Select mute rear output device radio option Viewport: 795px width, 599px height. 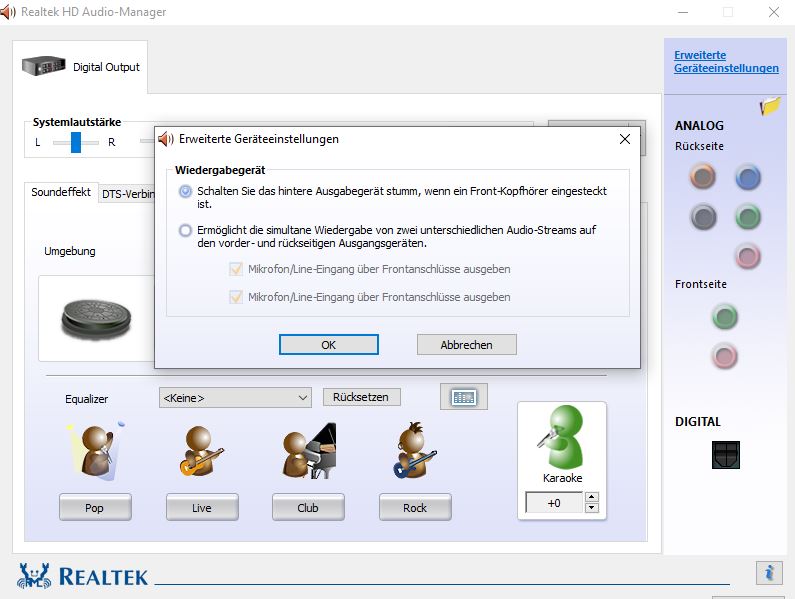[x=186, y=191]
